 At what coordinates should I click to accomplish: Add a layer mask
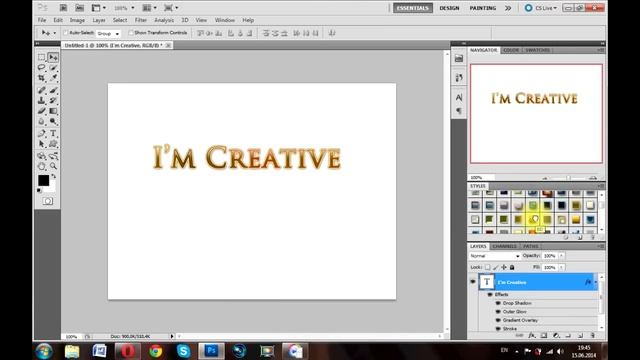click(544, 336)
